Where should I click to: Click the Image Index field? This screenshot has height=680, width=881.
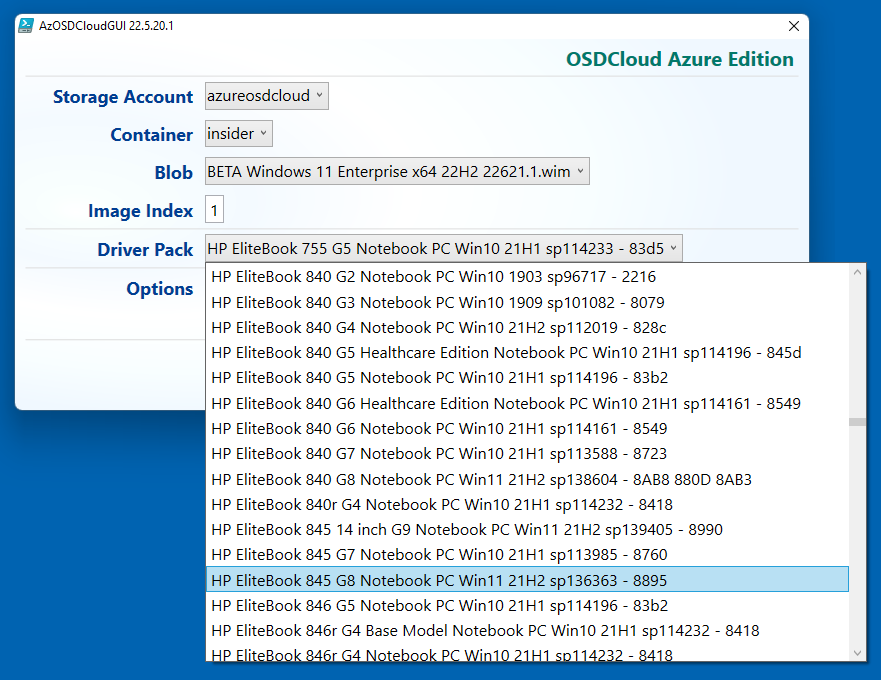(x=214, y=210)
